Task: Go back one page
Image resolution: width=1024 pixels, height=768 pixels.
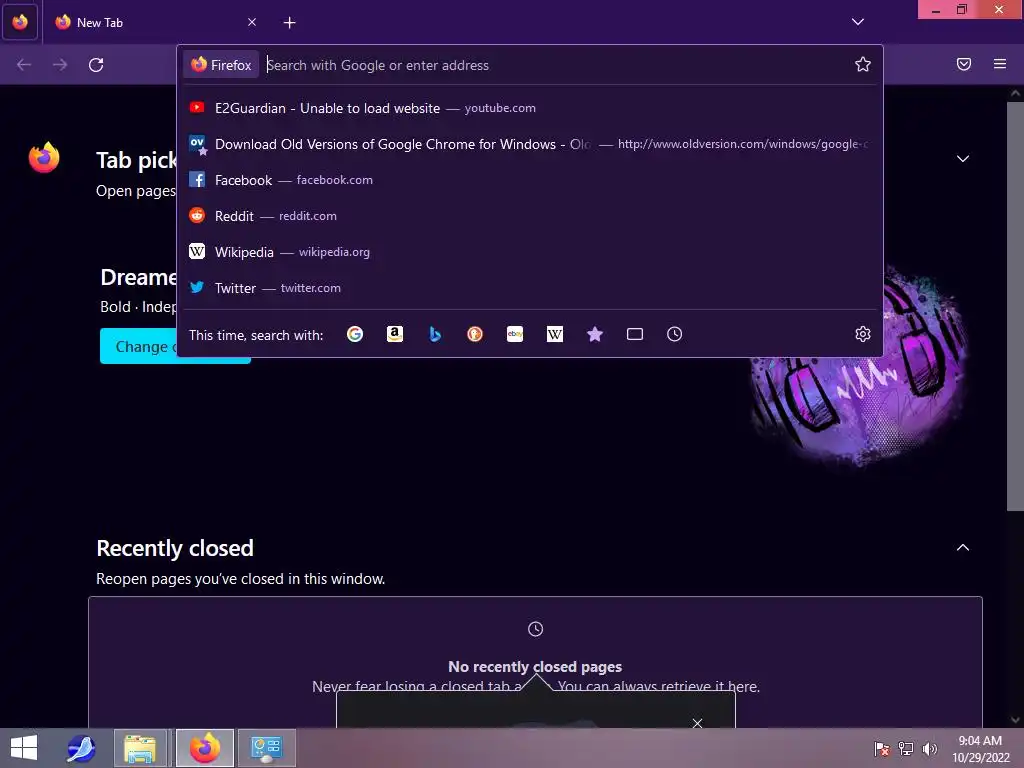Action: pyautogui.click(x=24, y=65)
